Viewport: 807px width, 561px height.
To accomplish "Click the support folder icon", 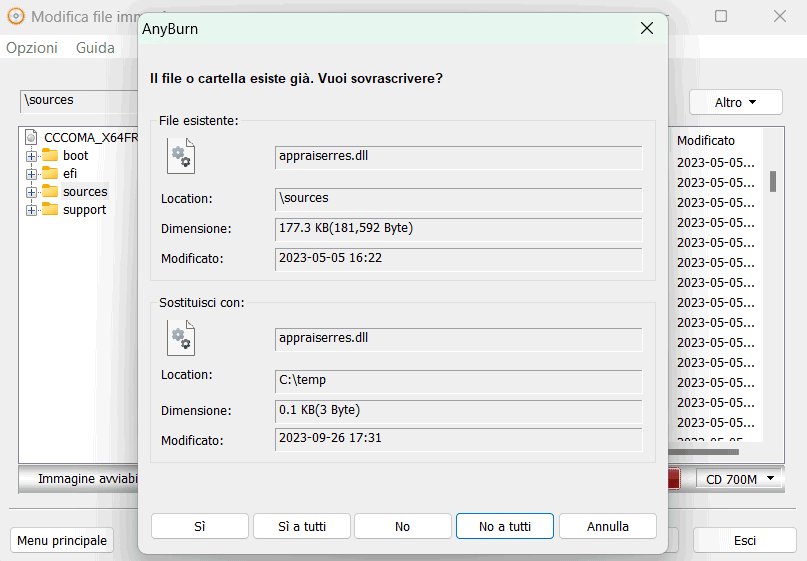I will pos(50,209).
